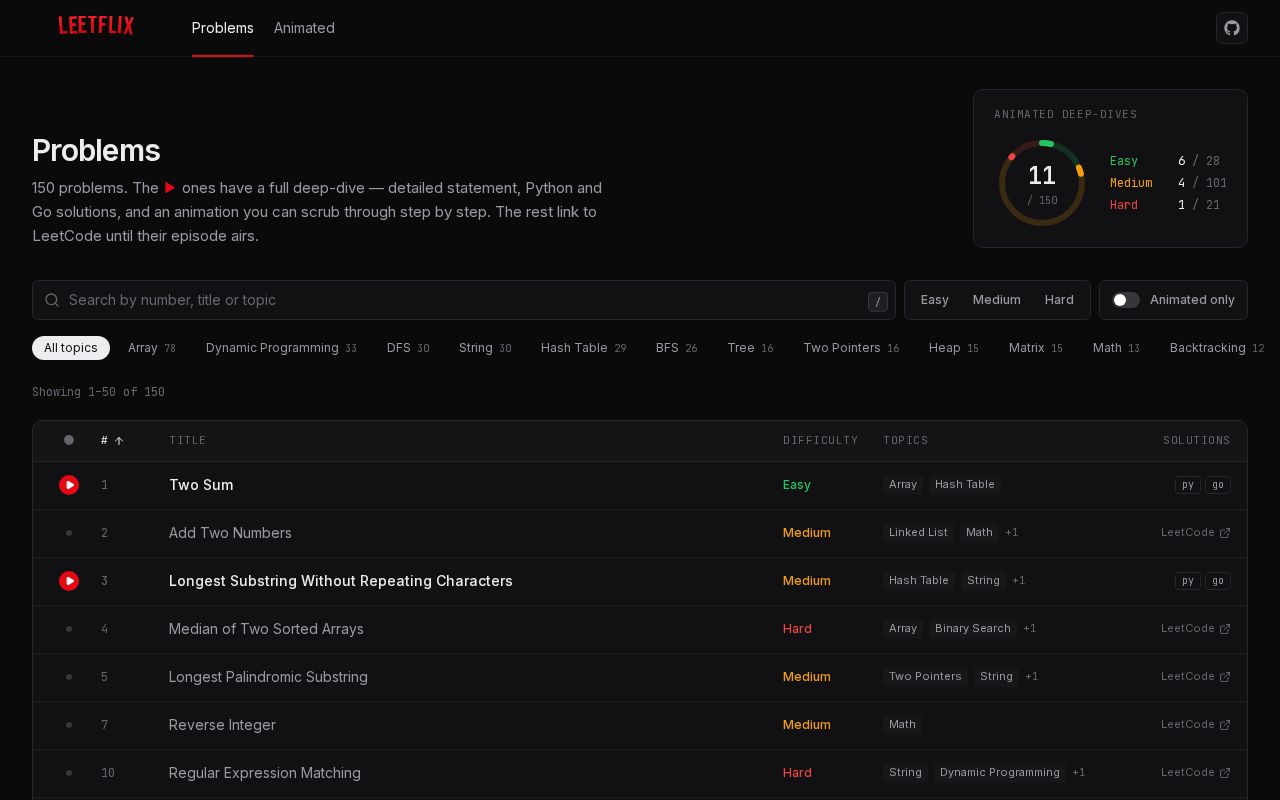
Task: Filter by the String topic chip
Action: coord(485,348)
